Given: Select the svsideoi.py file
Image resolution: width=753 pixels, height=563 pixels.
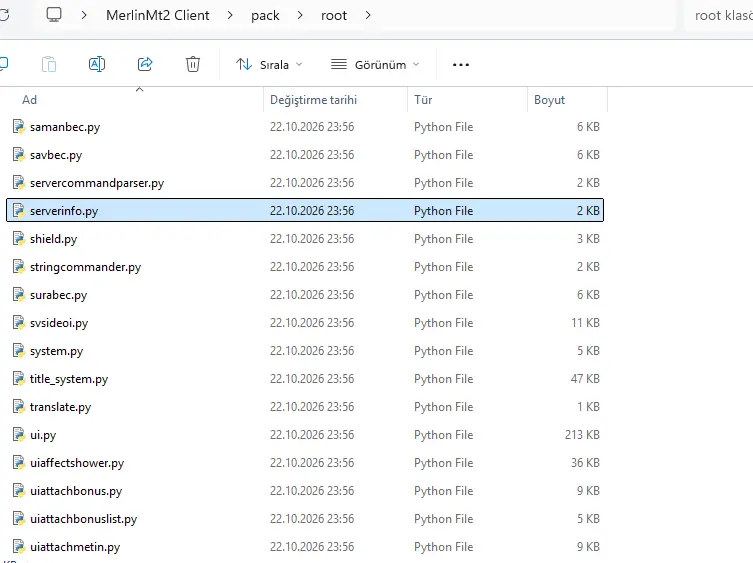Looking at the screenshot, I should [x=305, y=323].
